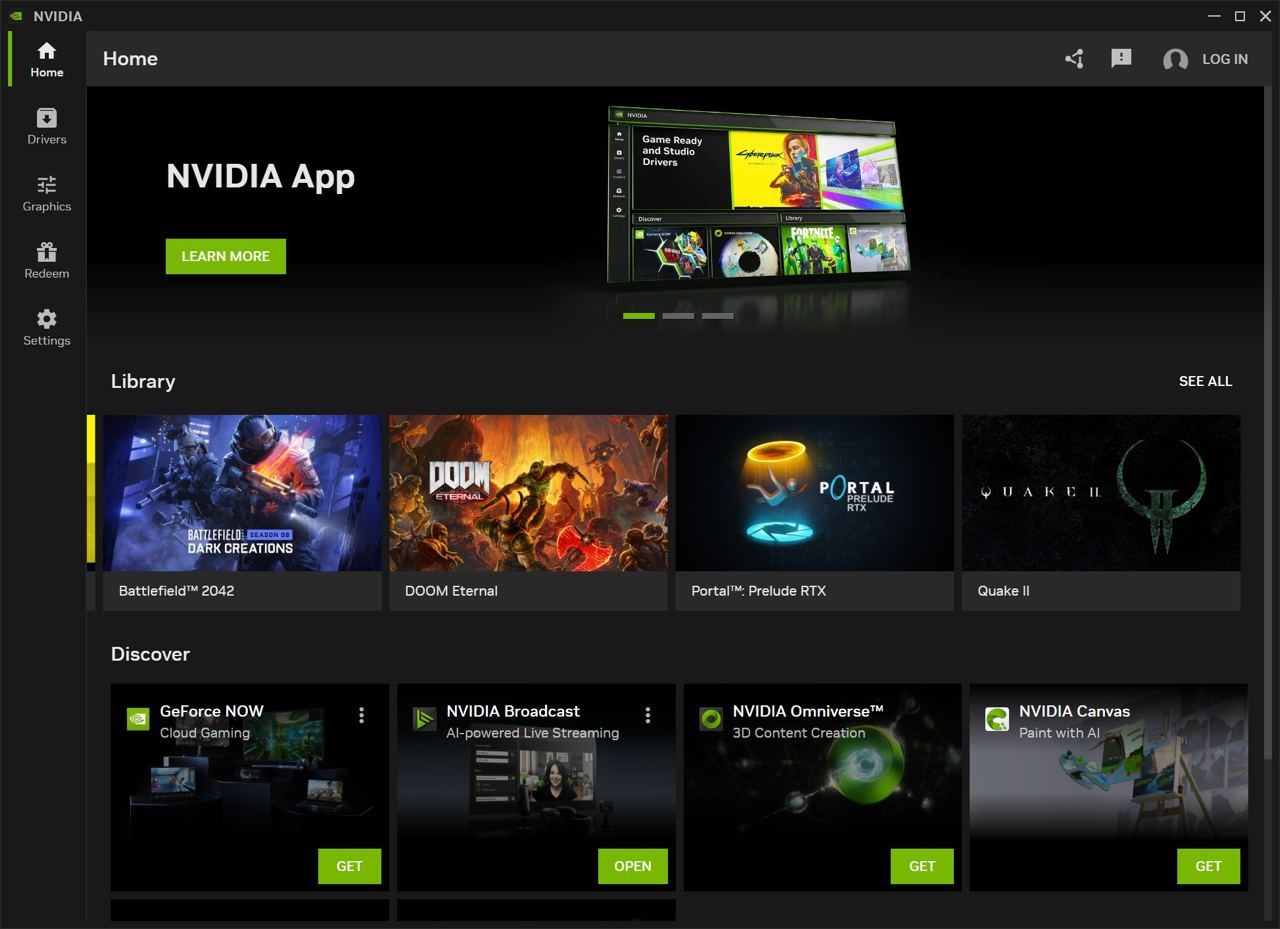This screenshot has height=929, width=1280.
Task: Open the Redeem gift page
Action: [x=46, y=260]
